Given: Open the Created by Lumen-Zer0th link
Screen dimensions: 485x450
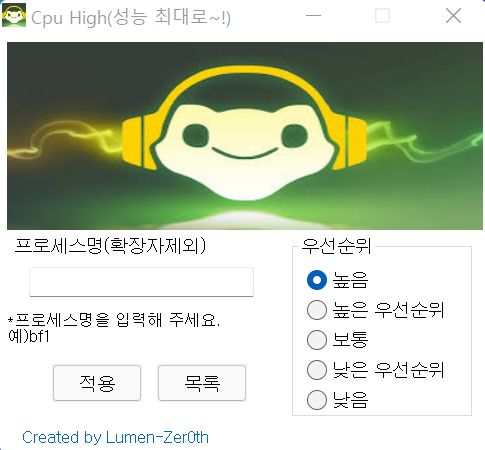Looking at the screenshot, I should click(x=115, y=437).
